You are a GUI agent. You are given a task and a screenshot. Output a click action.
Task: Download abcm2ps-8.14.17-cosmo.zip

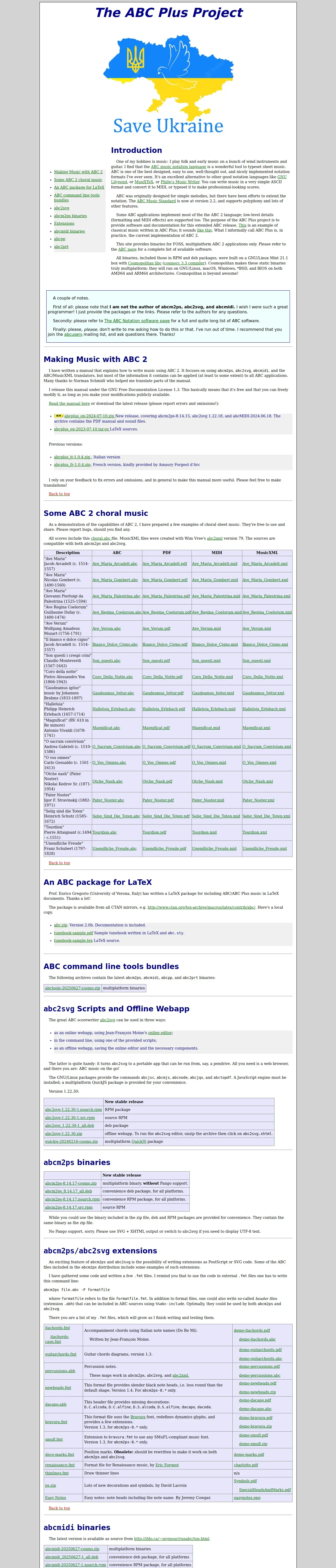71,1183
